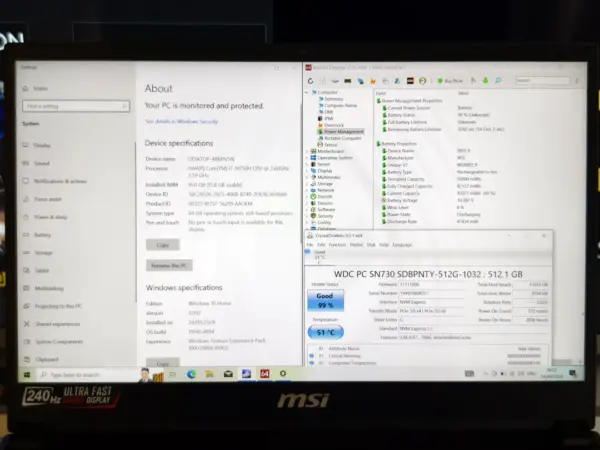600x450 pixels.
Task: Click the Find a setting search box
Action: tap(76, 106)
